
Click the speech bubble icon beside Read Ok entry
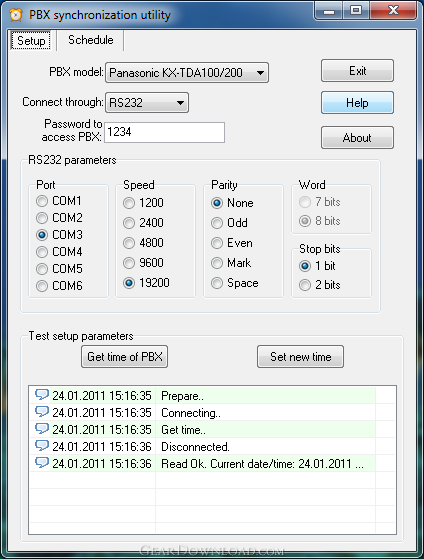point(42,463)
